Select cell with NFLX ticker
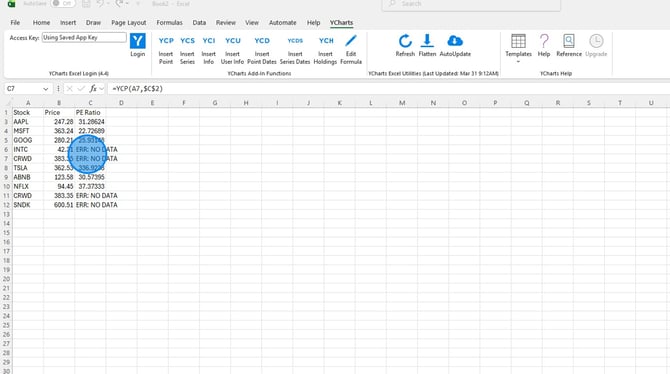The width and height of the screenshot is (670, 374). click(x=28, y=186)
